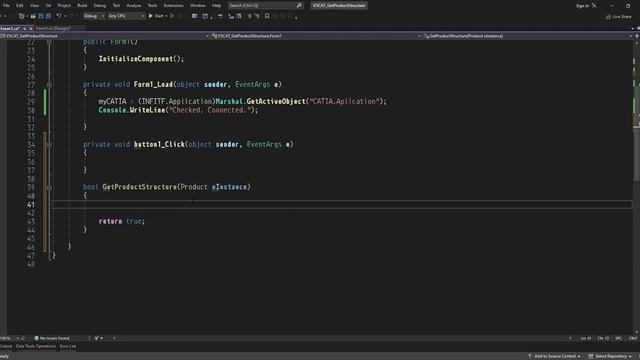Image resolution: width=640 pixels, height=360 pixels.
Task: Click the Console.WriteLine statement
Action: point(178,110)
